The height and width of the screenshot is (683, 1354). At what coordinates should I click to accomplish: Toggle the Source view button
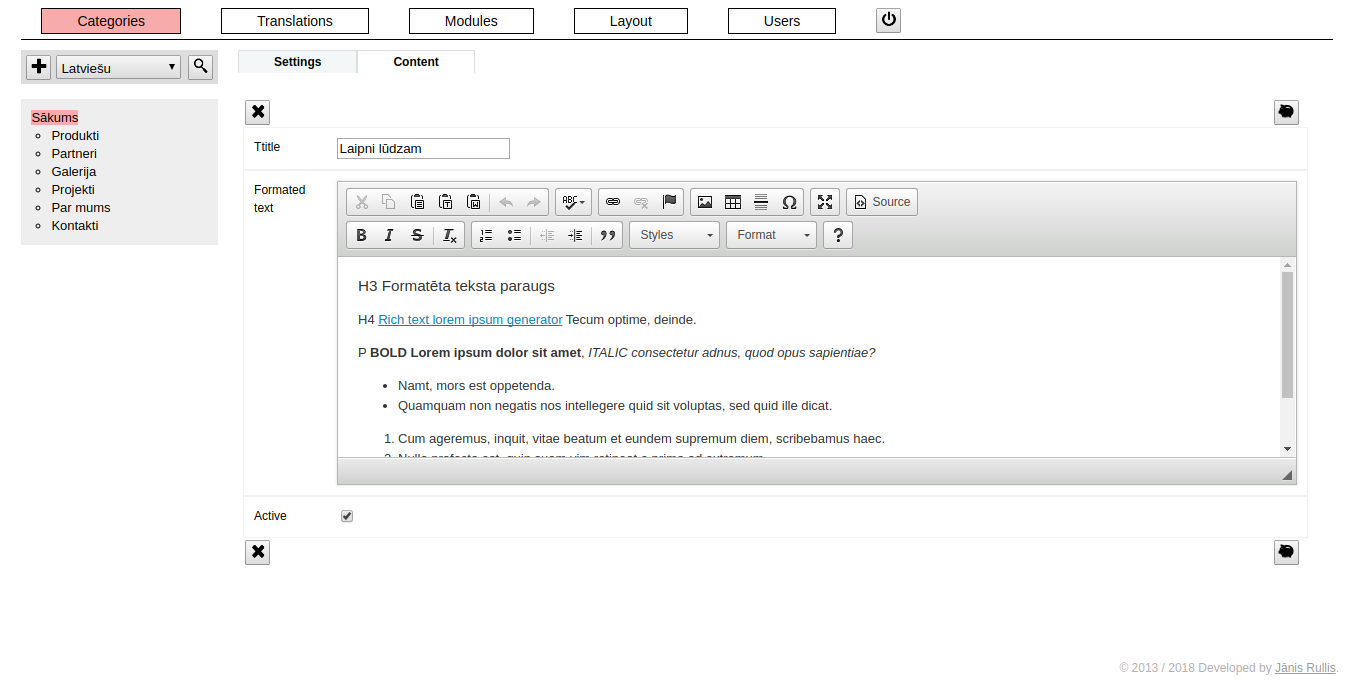point(882,202)
